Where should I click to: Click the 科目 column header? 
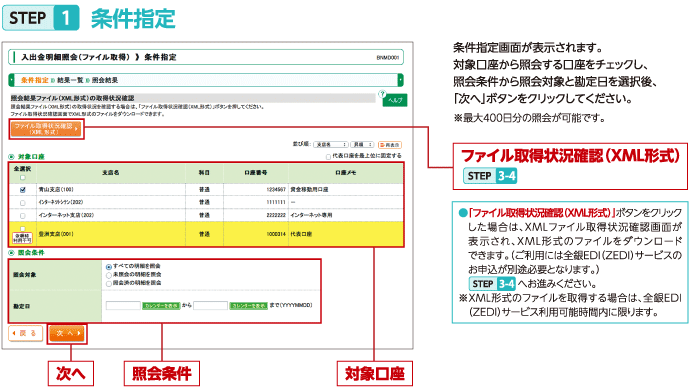point(204,173)
